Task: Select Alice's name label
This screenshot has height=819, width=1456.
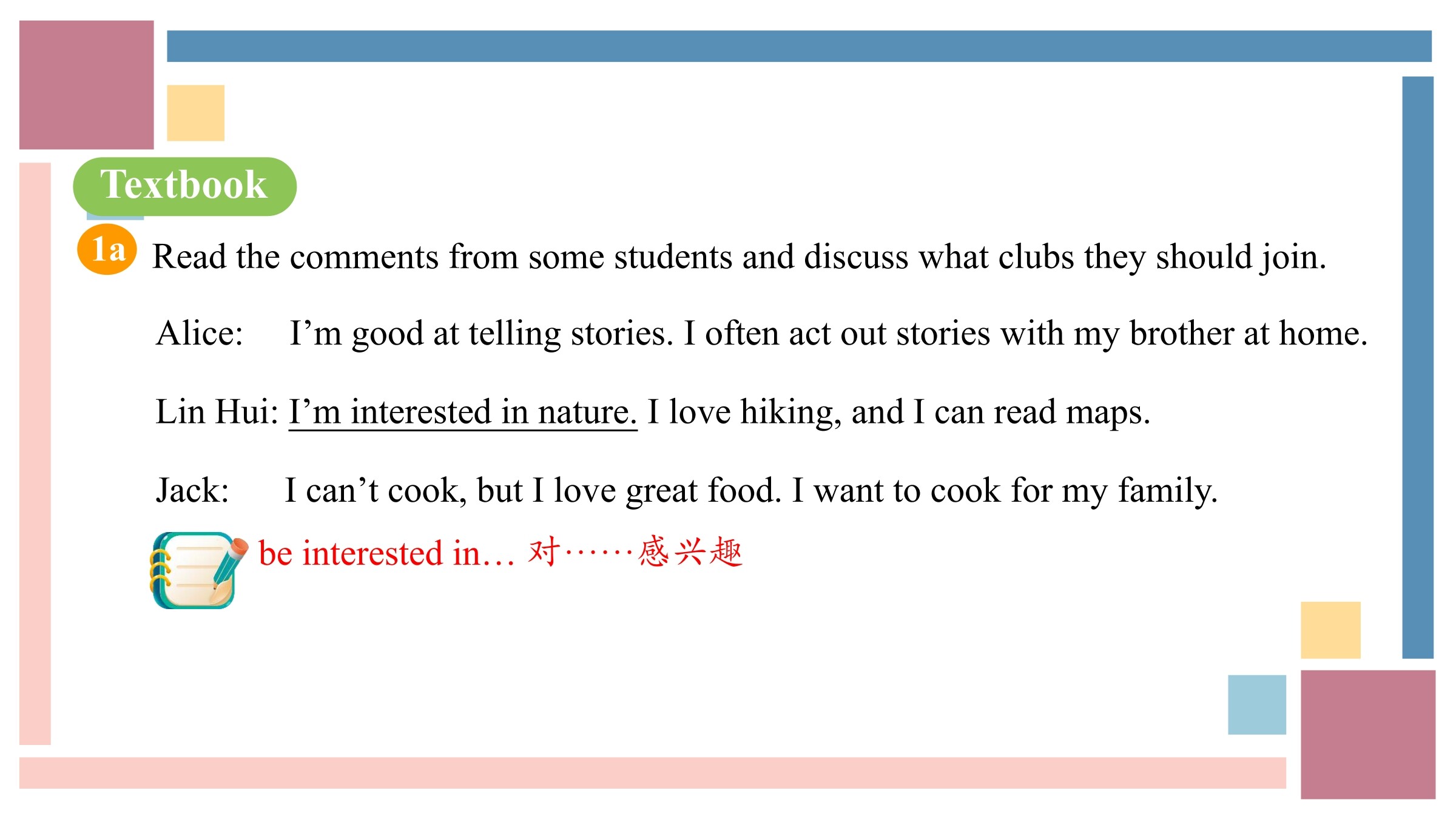Action: (200, 334)
